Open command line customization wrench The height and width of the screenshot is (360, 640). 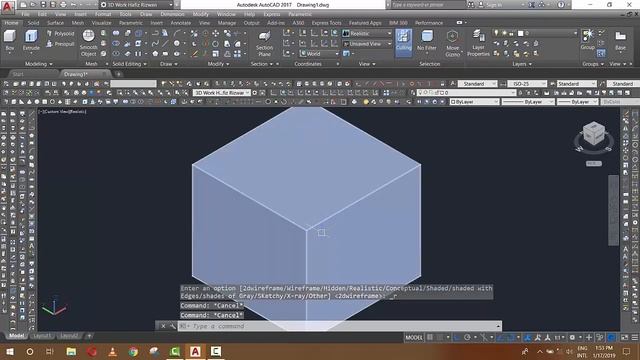(173, 326)
